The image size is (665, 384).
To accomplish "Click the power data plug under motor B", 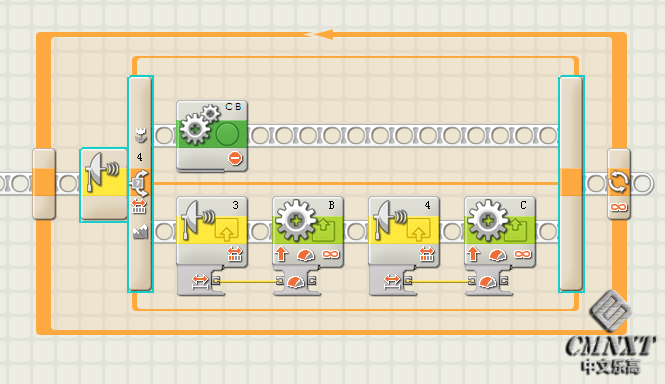I will coord(296,281).
